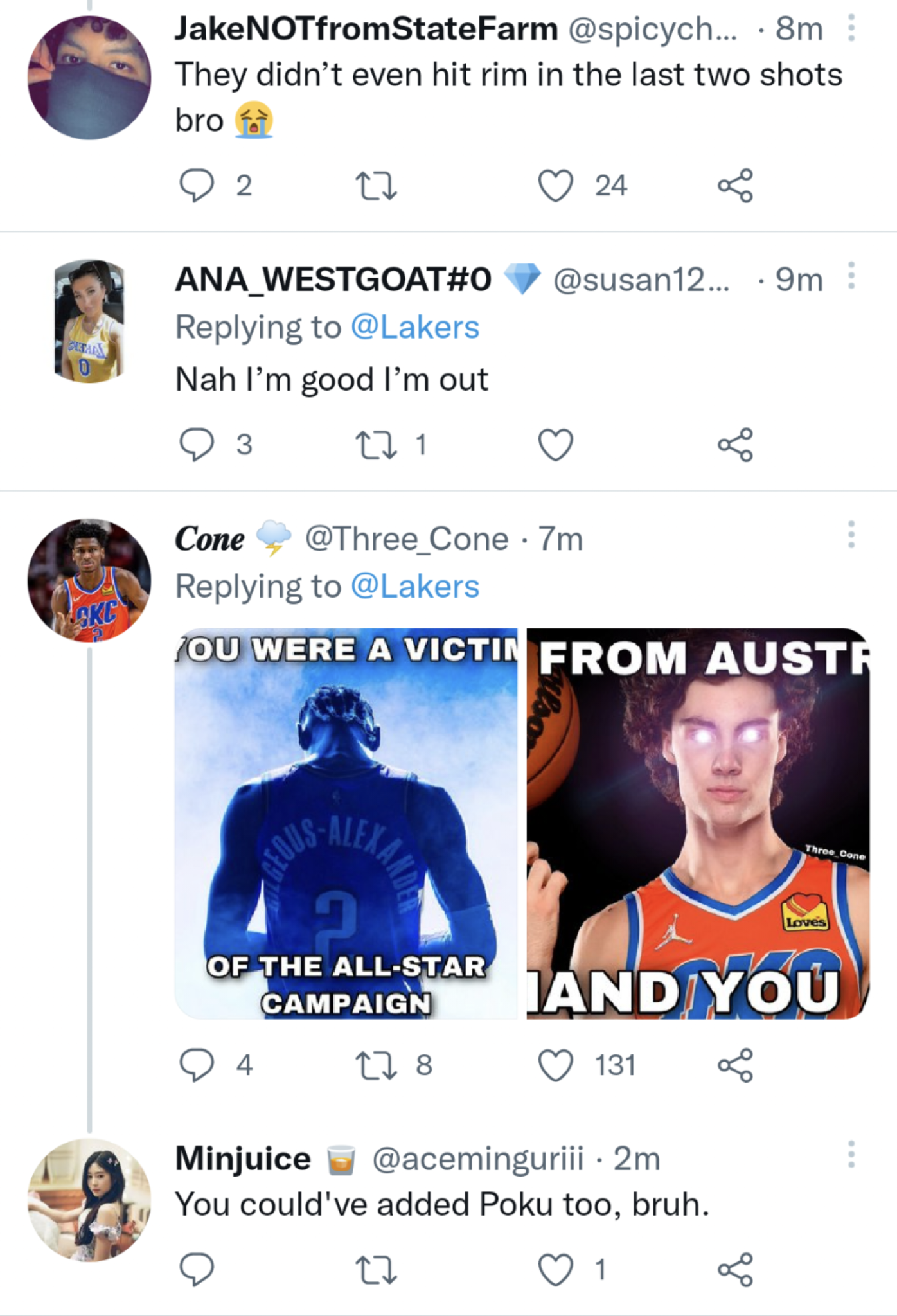
Task: Retweet the 'Nah I'm good' tweet
Action: [376, 445]
